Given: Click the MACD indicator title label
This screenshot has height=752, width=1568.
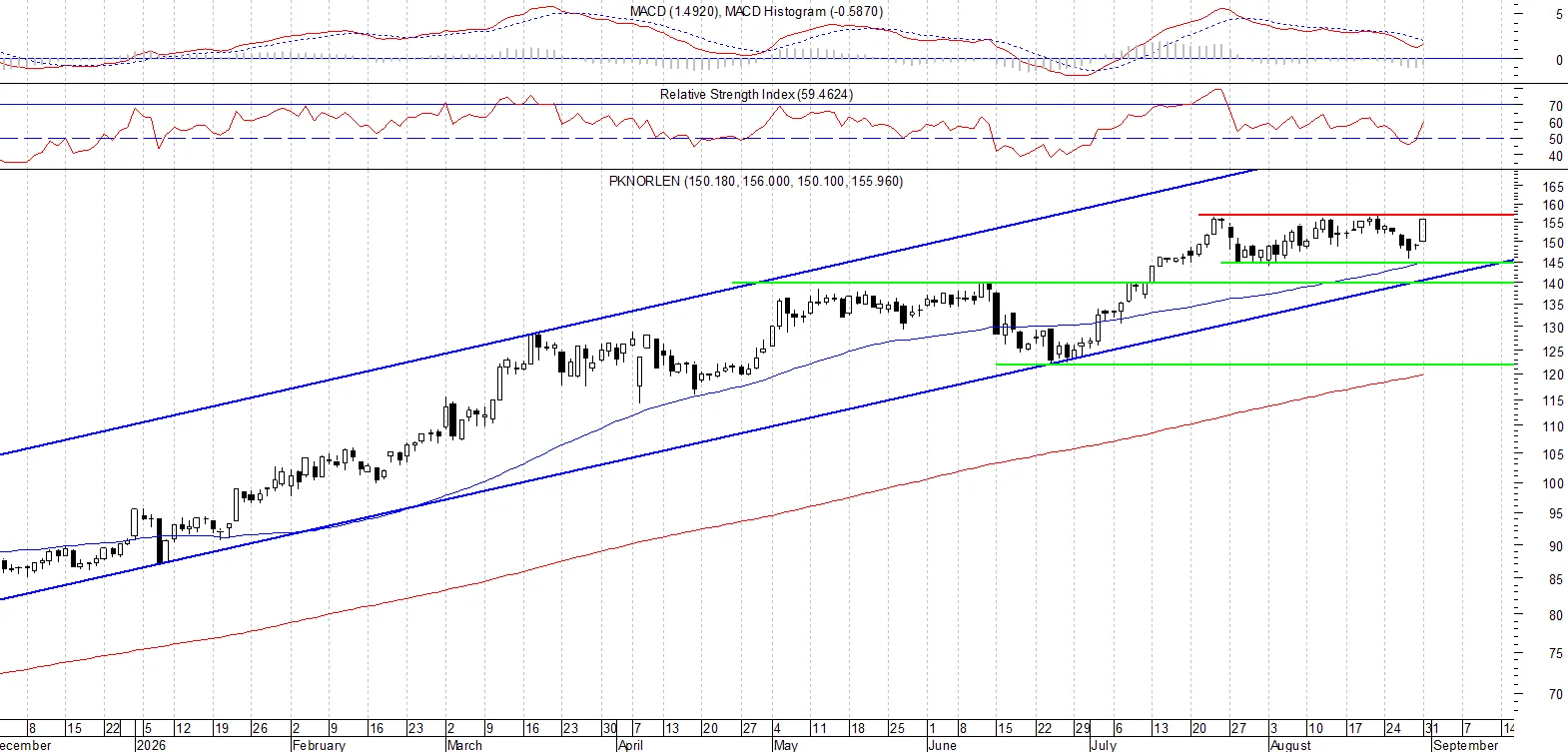Looking at the screenshot, I should (x=756, y=11).
